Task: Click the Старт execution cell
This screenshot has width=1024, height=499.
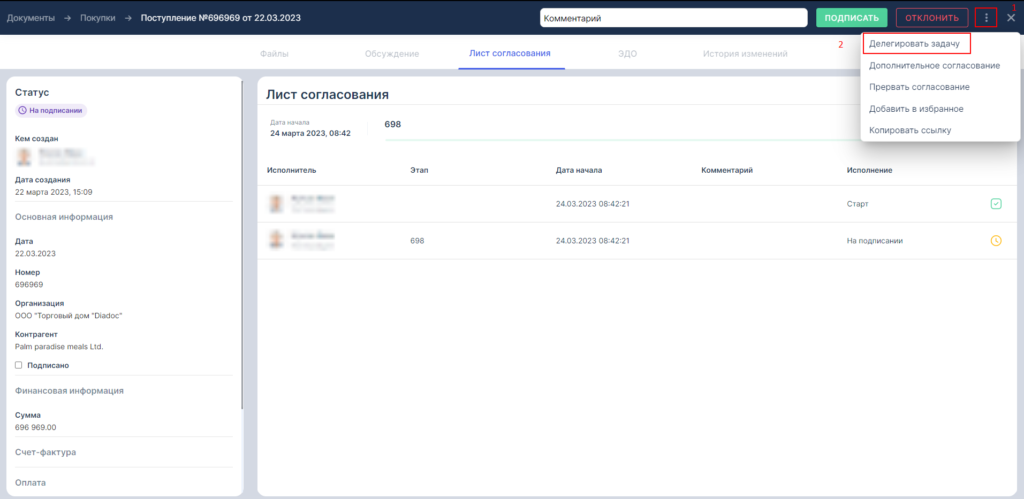Action: coord(857,204)
